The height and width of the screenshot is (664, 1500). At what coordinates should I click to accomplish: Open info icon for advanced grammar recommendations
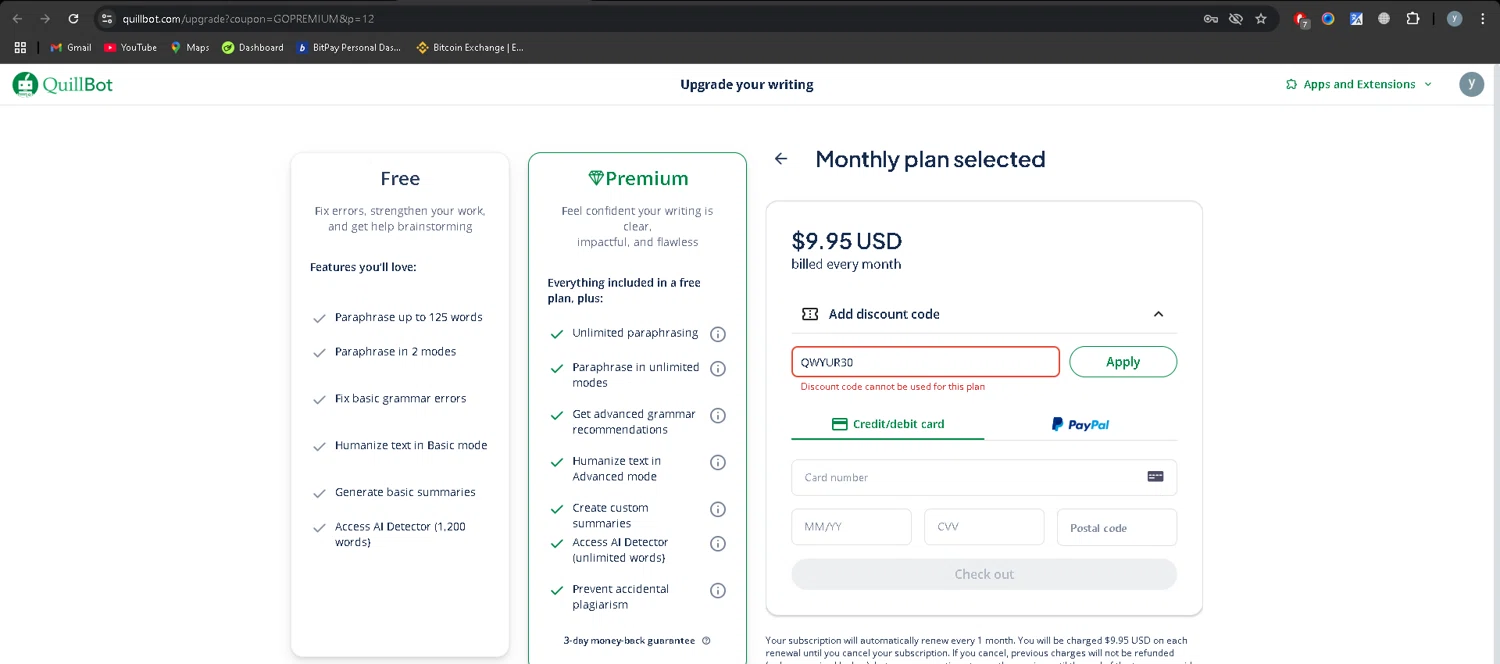pyautogui.click(x=717, y=416)
